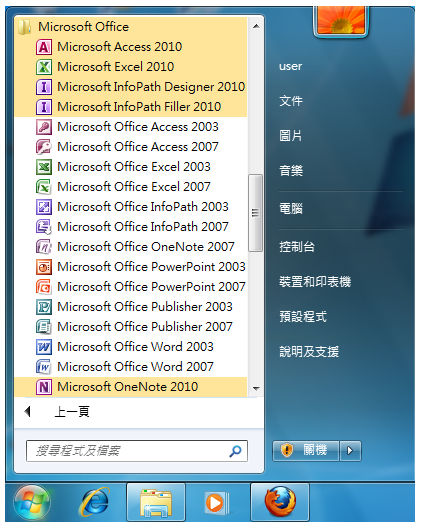This screenshot has width=423, height=524.
Task: Click the InfoPath Designer 2010 icon
Action: (x=44, y=87)
